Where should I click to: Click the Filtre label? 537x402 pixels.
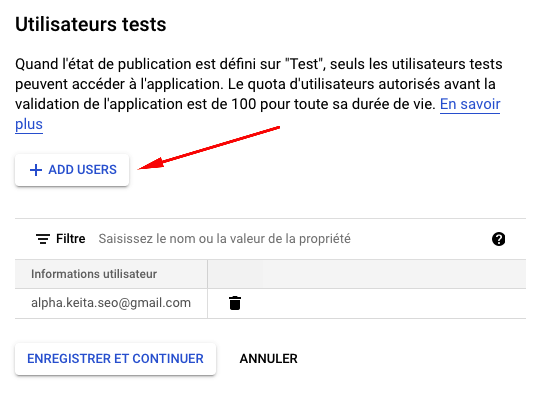pos(71,239)
